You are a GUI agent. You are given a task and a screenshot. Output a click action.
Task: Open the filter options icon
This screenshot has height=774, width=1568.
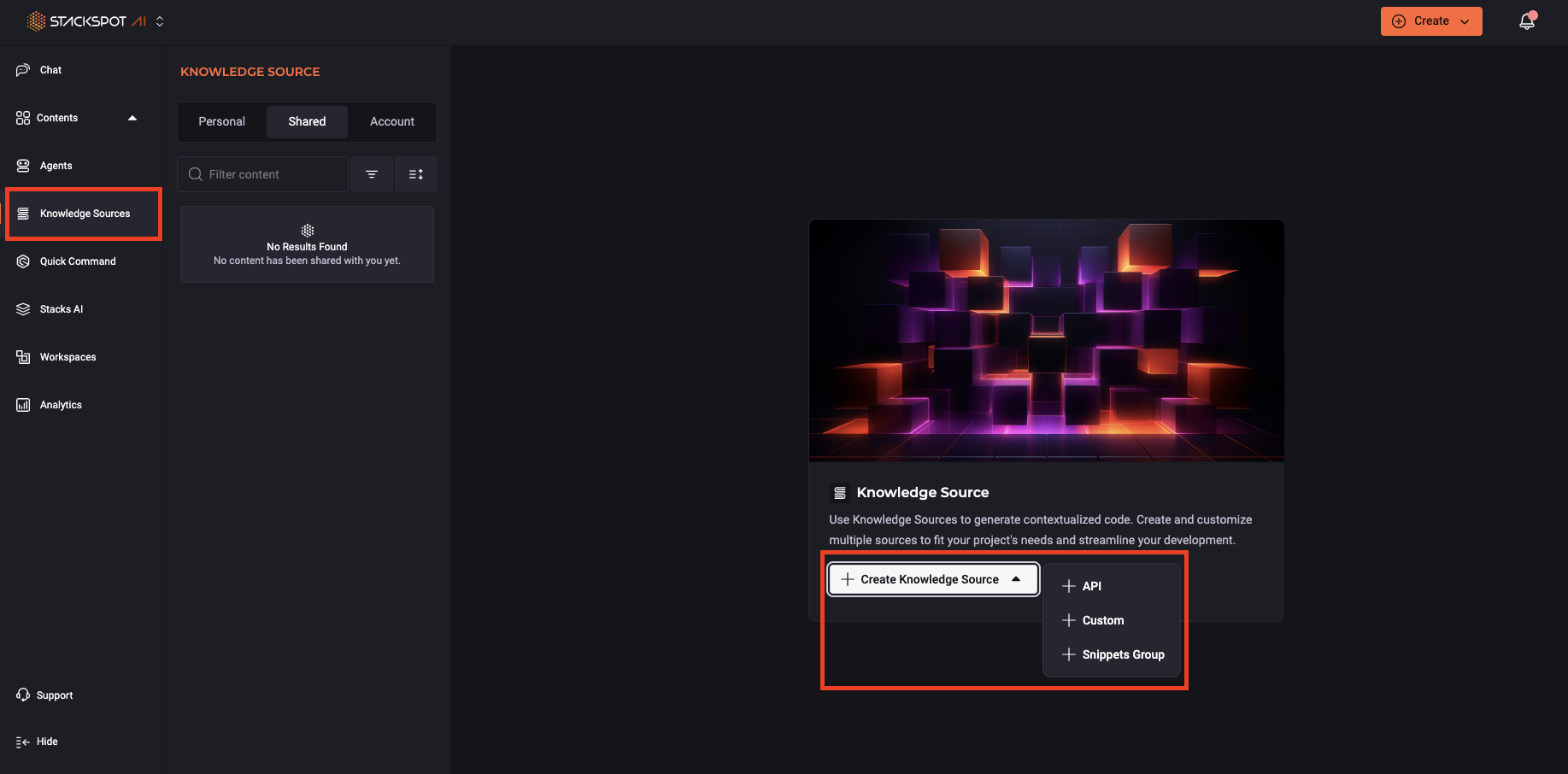(372, 173)
